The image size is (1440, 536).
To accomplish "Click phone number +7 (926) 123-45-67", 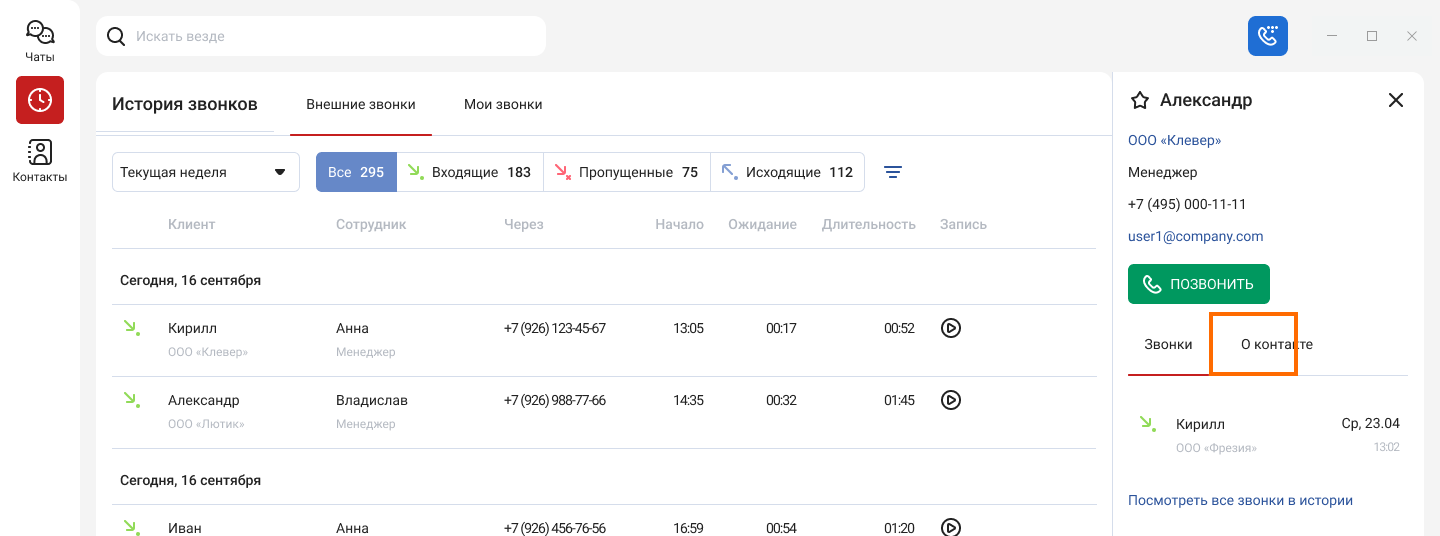I will (555, 328).
